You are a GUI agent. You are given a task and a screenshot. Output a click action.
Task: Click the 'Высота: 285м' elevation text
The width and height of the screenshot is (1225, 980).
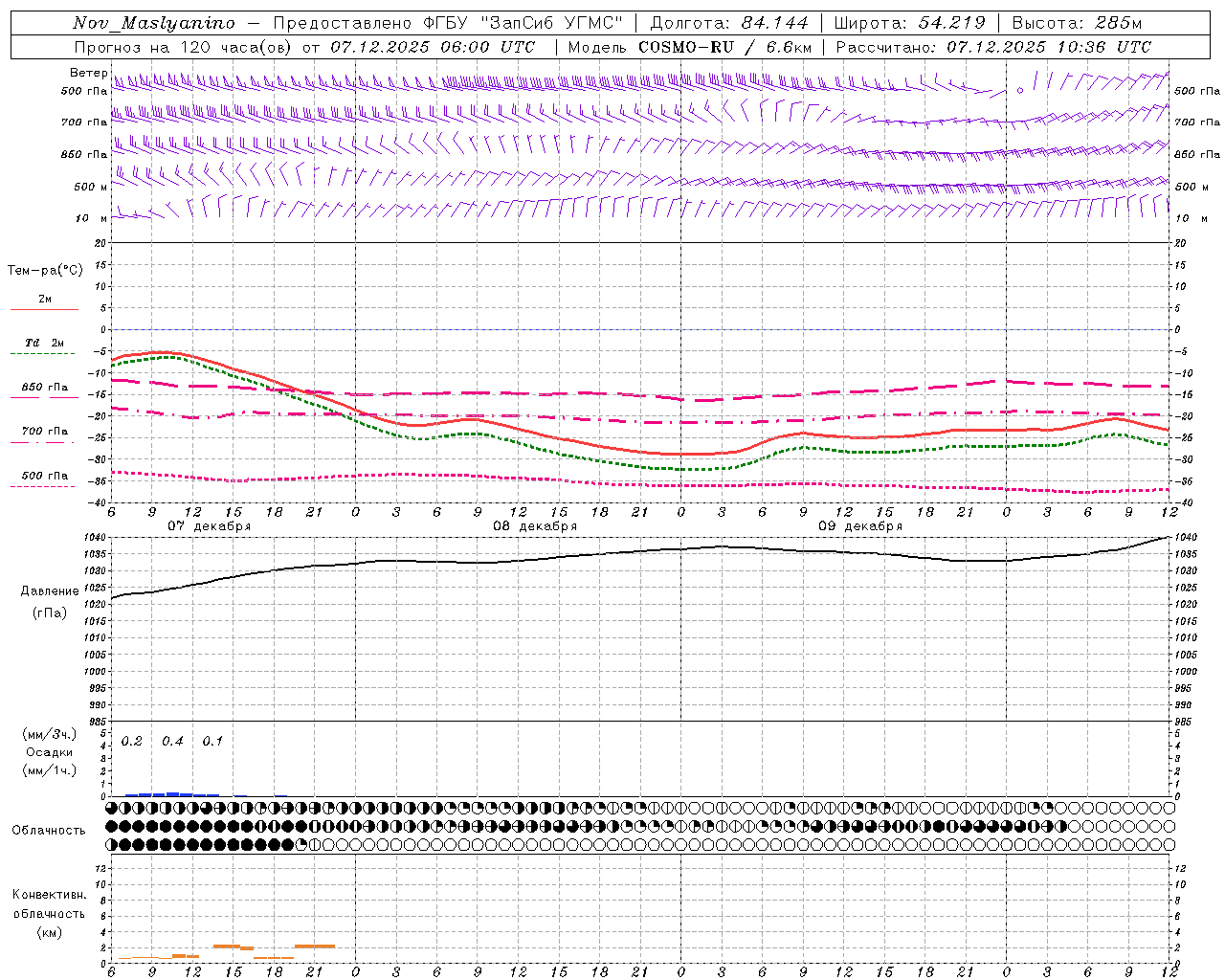1077,23
